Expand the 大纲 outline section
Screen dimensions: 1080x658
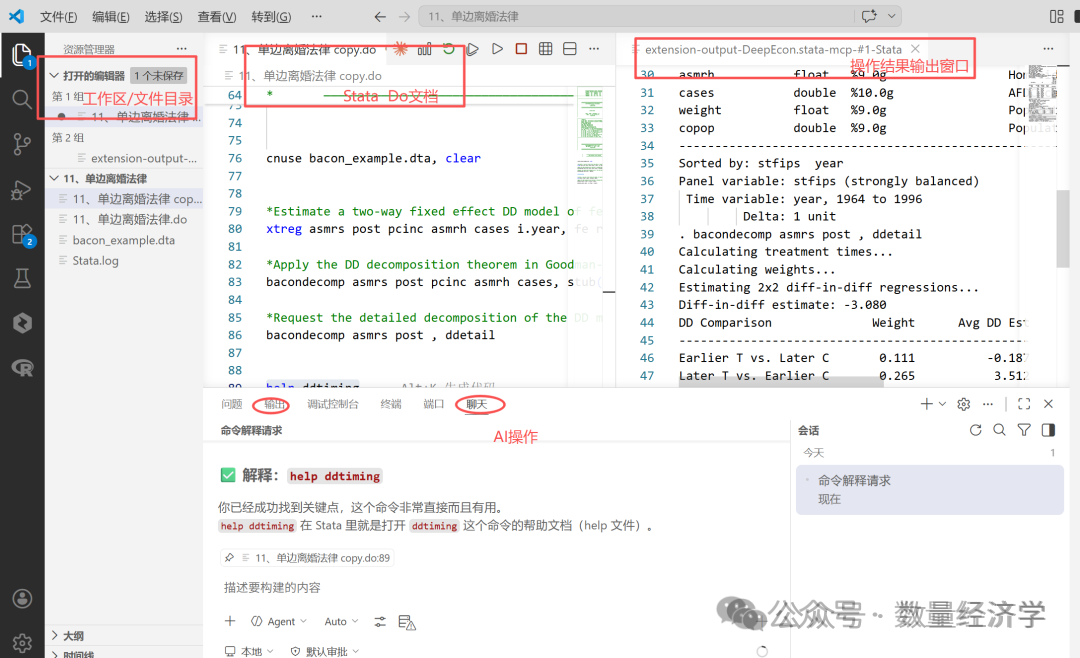pos(54,635)
